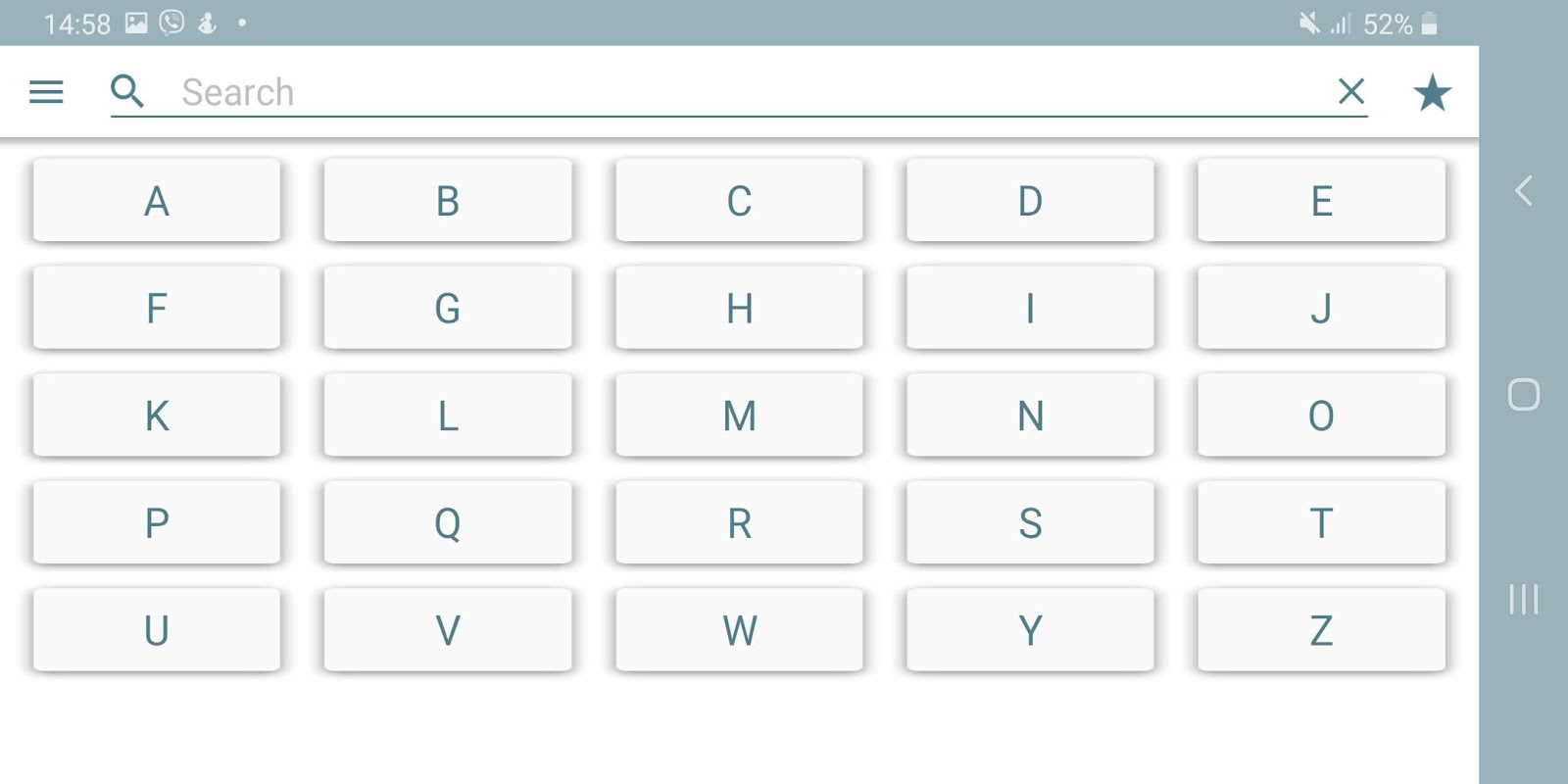Screen dimensions: 1568x784
Task: Tap the letter Z button
Action: click(1321, 630)
